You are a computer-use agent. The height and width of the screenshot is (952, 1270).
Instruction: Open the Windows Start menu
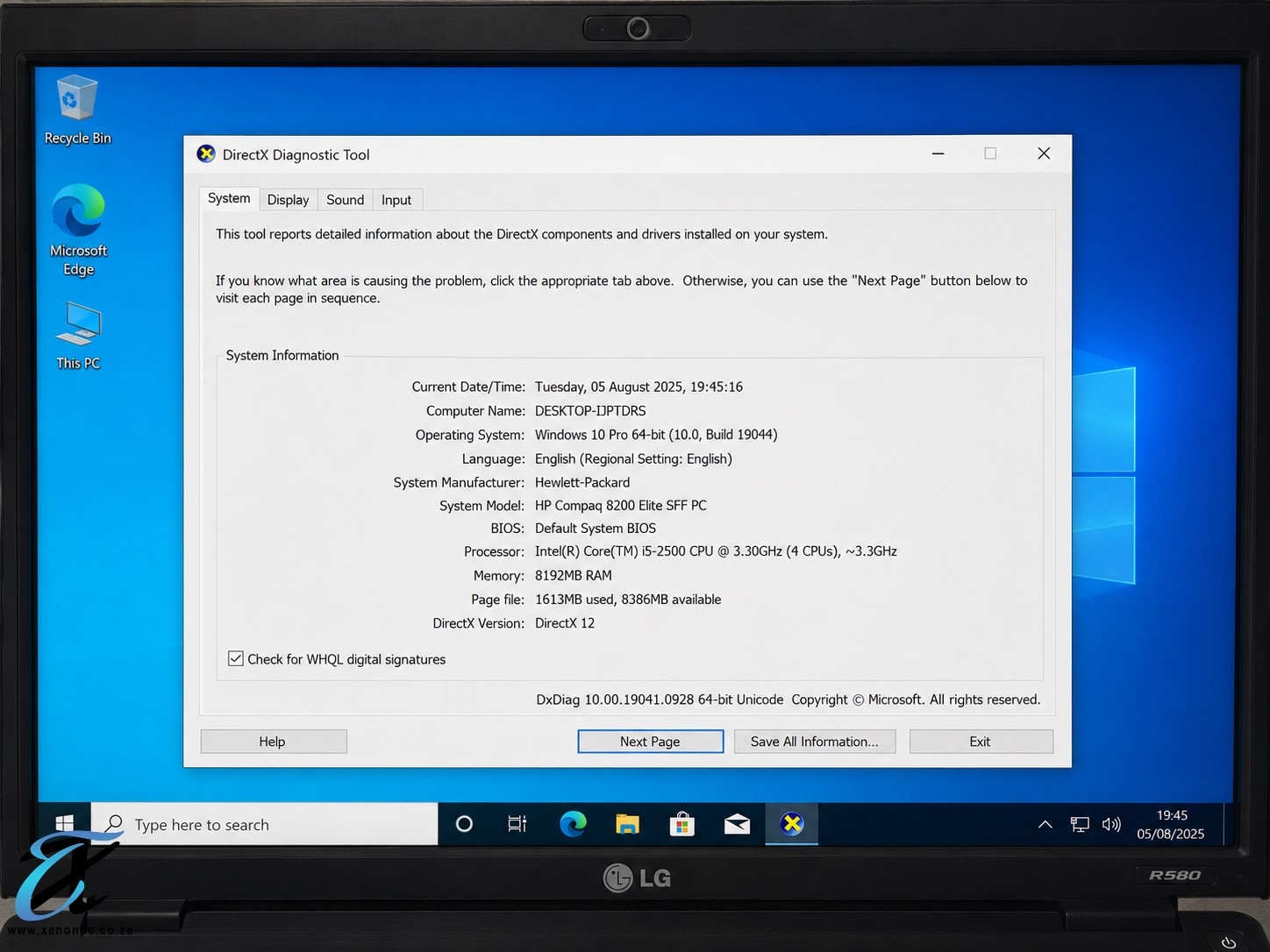[x=64, y=824]
